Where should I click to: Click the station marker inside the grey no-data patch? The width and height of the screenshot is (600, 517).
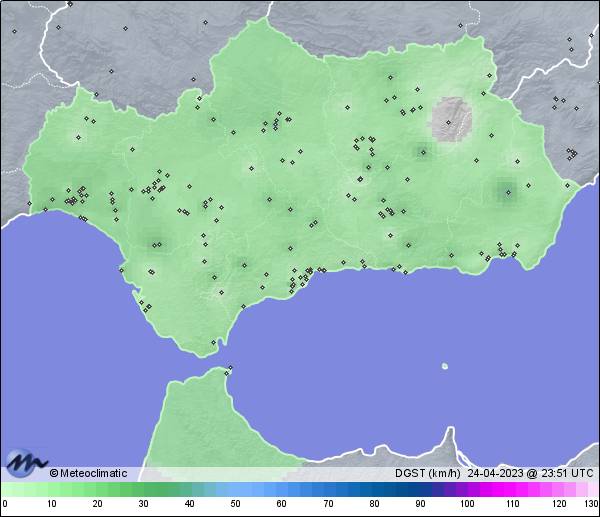[x=448, y=122]
